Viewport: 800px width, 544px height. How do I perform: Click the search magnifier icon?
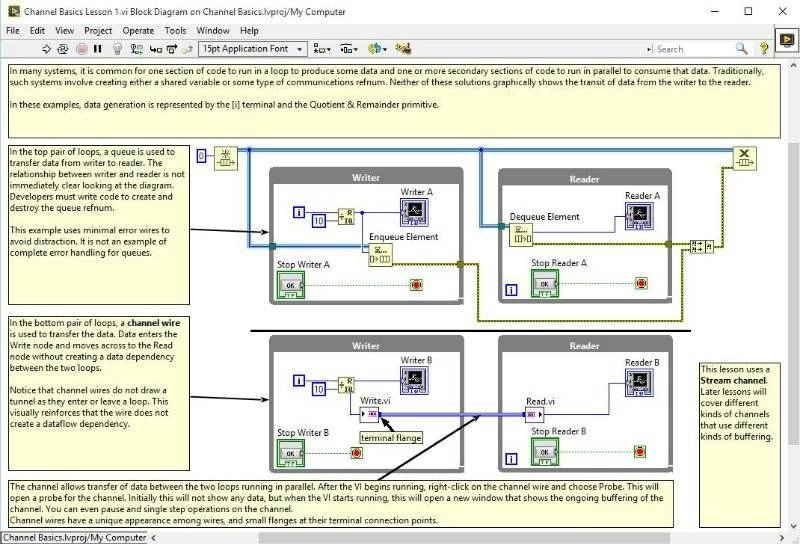(741, 49)
